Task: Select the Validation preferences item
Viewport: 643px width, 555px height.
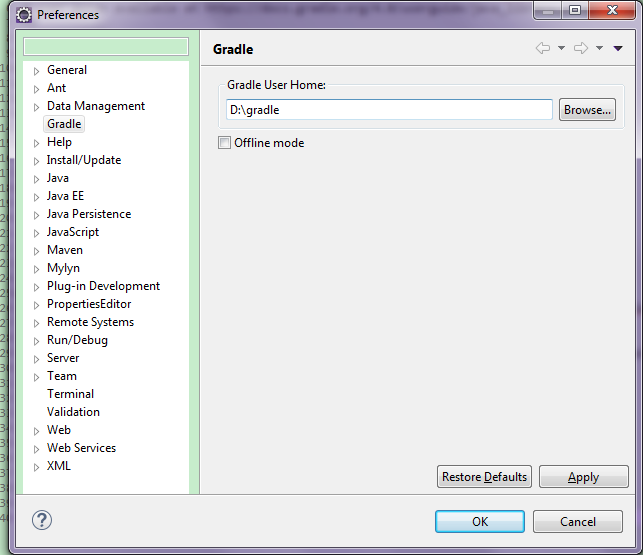Action: click(x=73, y=412)
